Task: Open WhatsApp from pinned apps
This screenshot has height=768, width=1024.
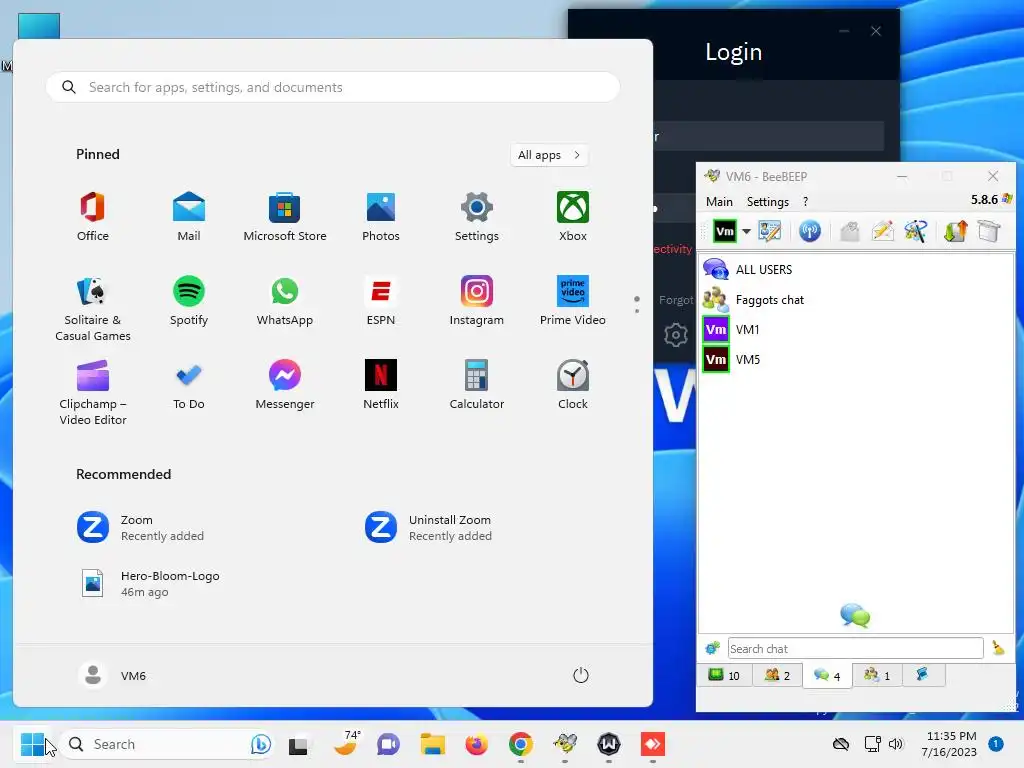Action: click(285, 302)
